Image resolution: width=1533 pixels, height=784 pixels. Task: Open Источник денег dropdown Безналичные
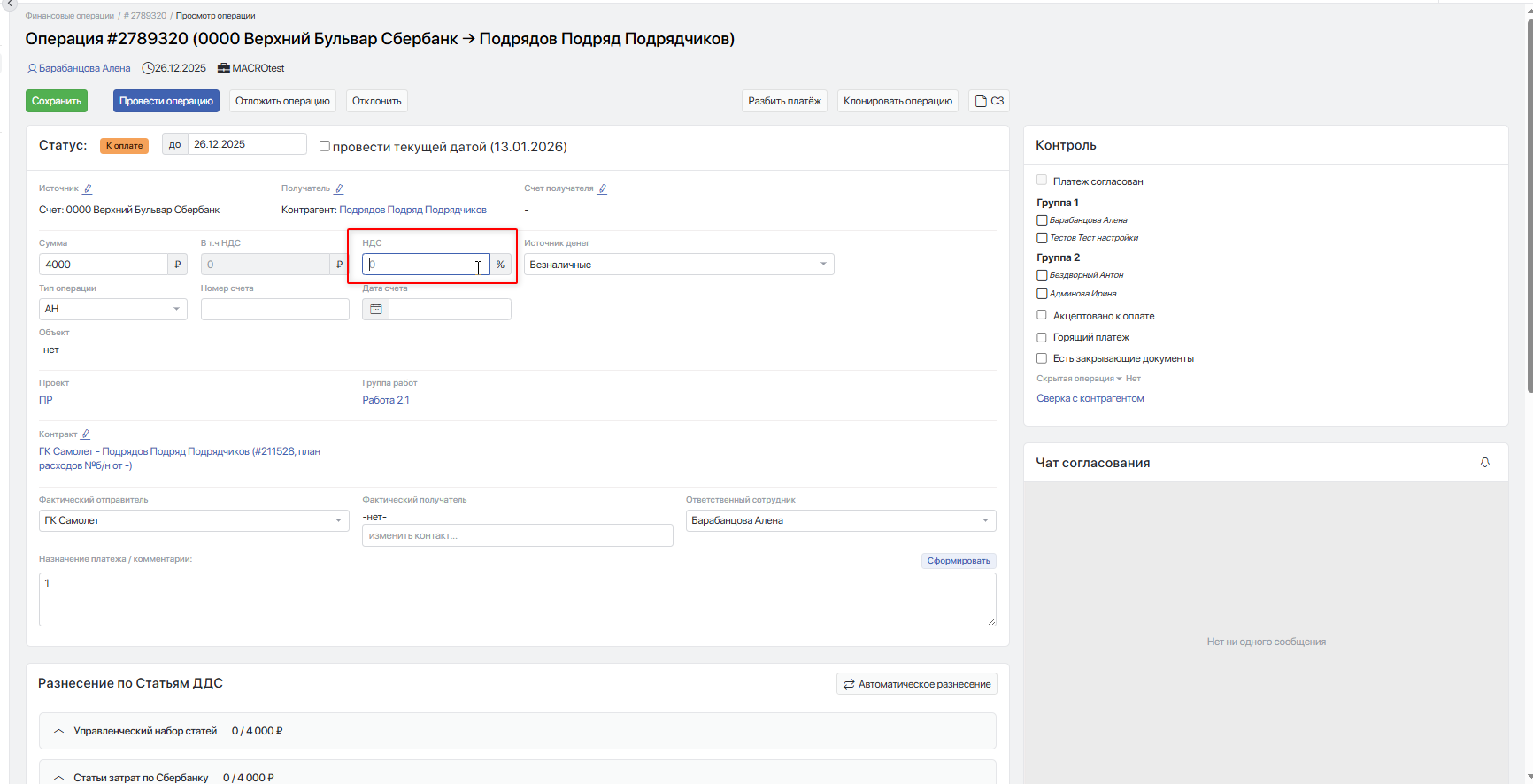point(678,265)
